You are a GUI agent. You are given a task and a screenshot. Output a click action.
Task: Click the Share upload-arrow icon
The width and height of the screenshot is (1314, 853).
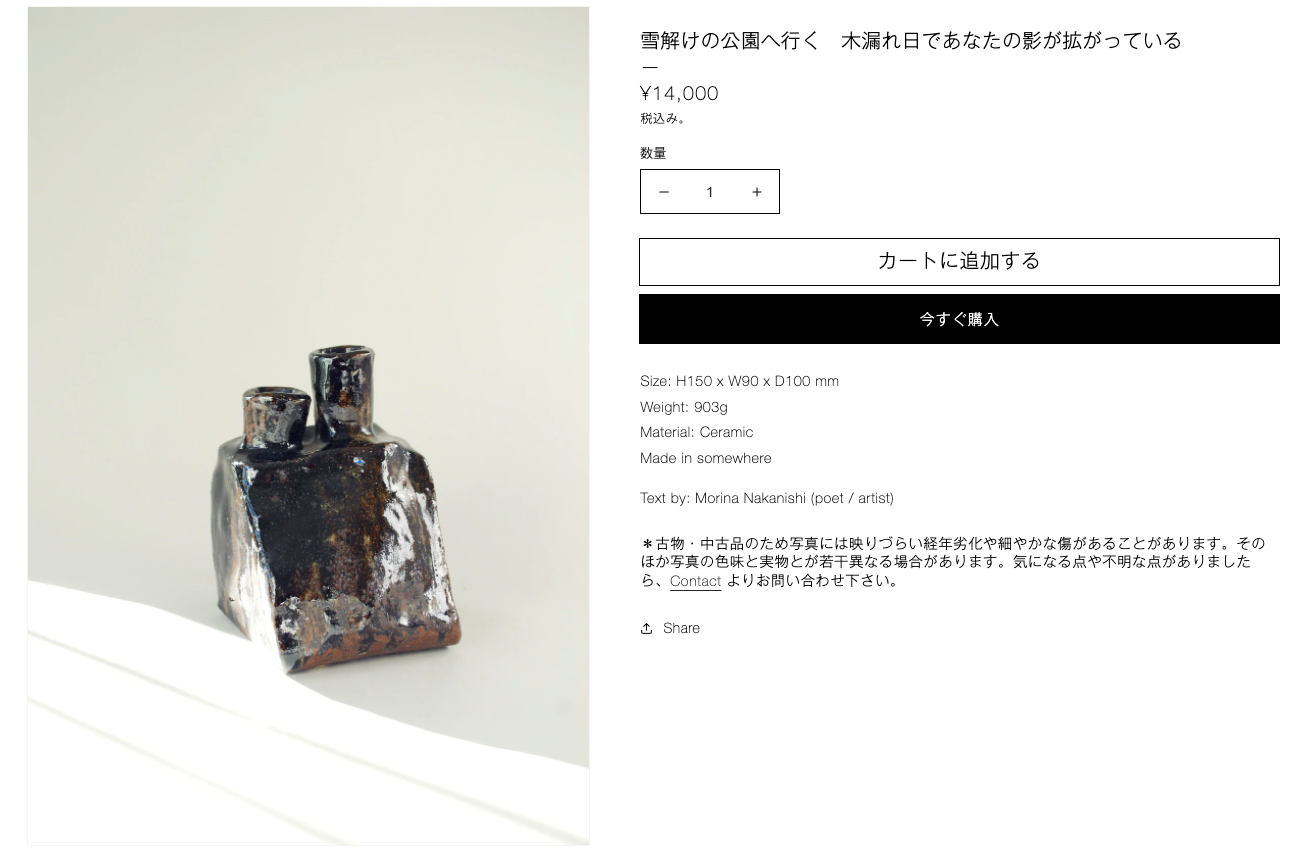tap(647, 628)
